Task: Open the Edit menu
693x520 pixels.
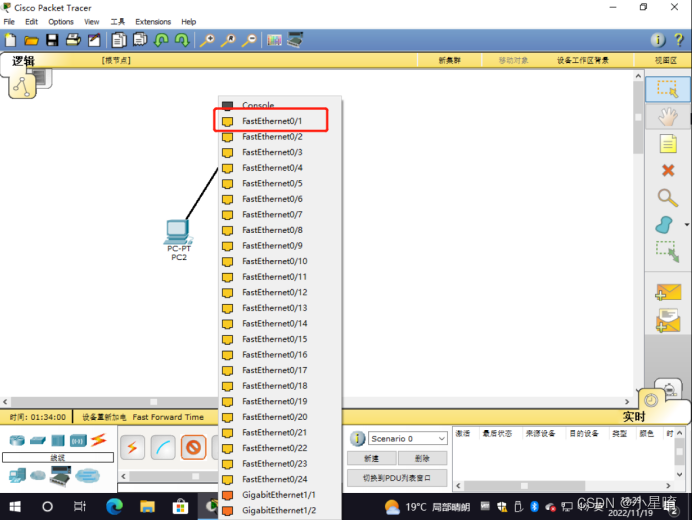Action: 31,22
